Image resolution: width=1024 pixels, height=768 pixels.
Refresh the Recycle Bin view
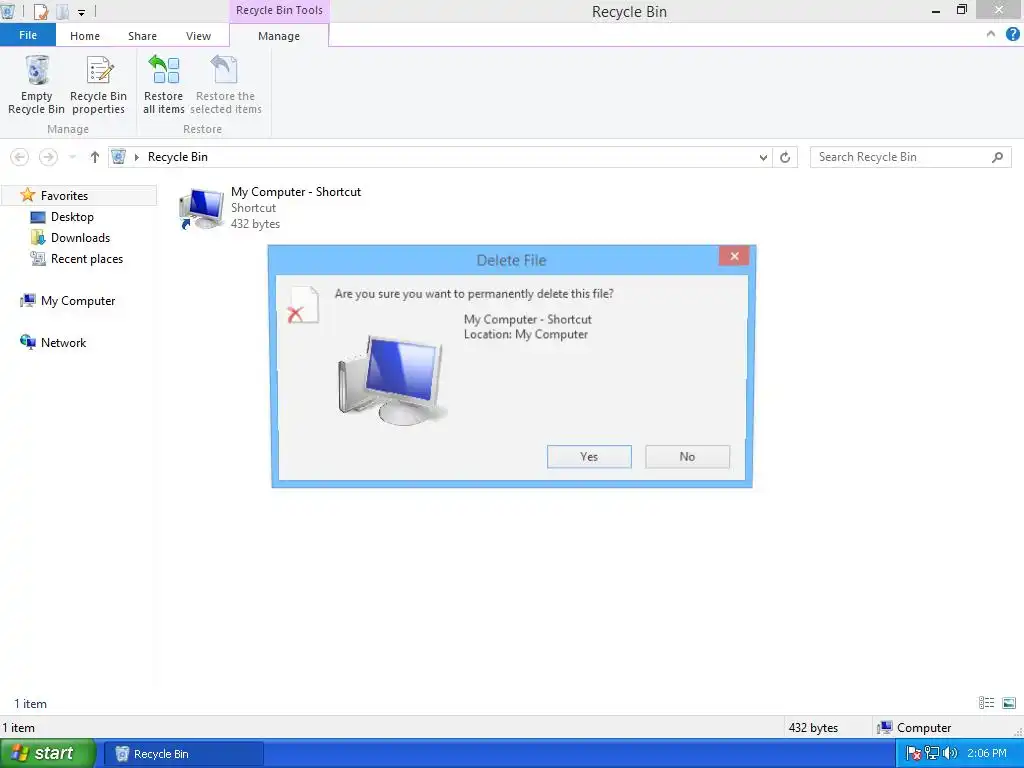(785, 157)
